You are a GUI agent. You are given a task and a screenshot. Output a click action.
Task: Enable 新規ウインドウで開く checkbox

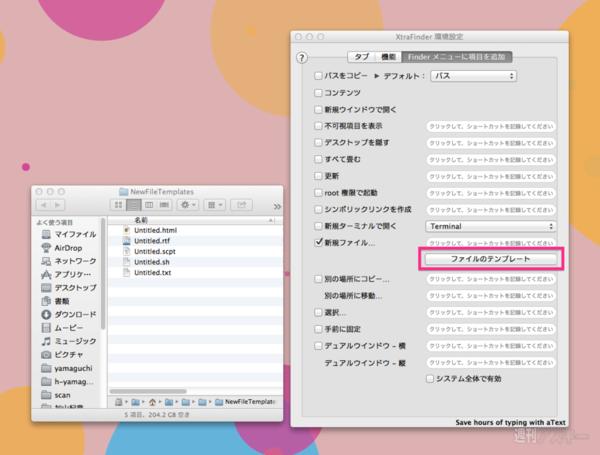coord(318,109)
